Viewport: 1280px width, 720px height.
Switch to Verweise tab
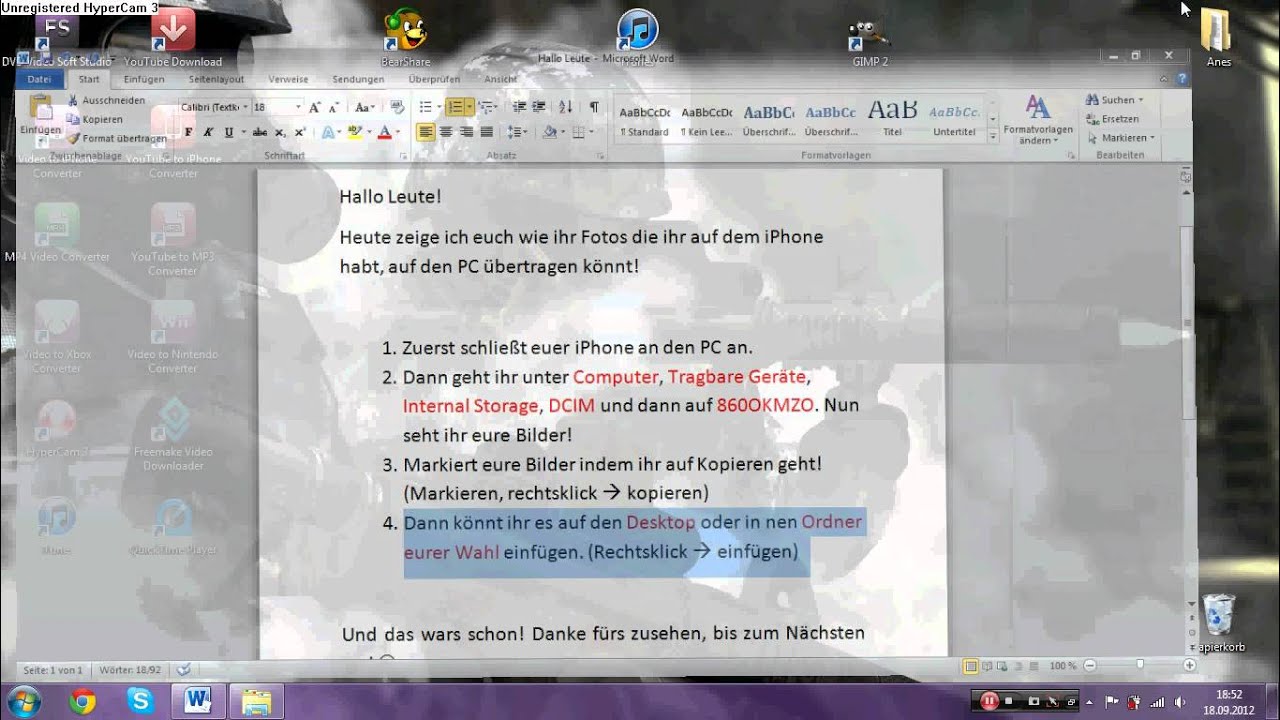click(288, 79)
